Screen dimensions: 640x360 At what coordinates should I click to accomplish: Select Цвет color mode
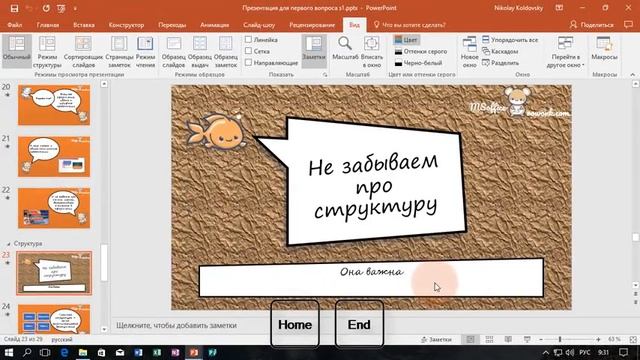(x=406, y=40)
